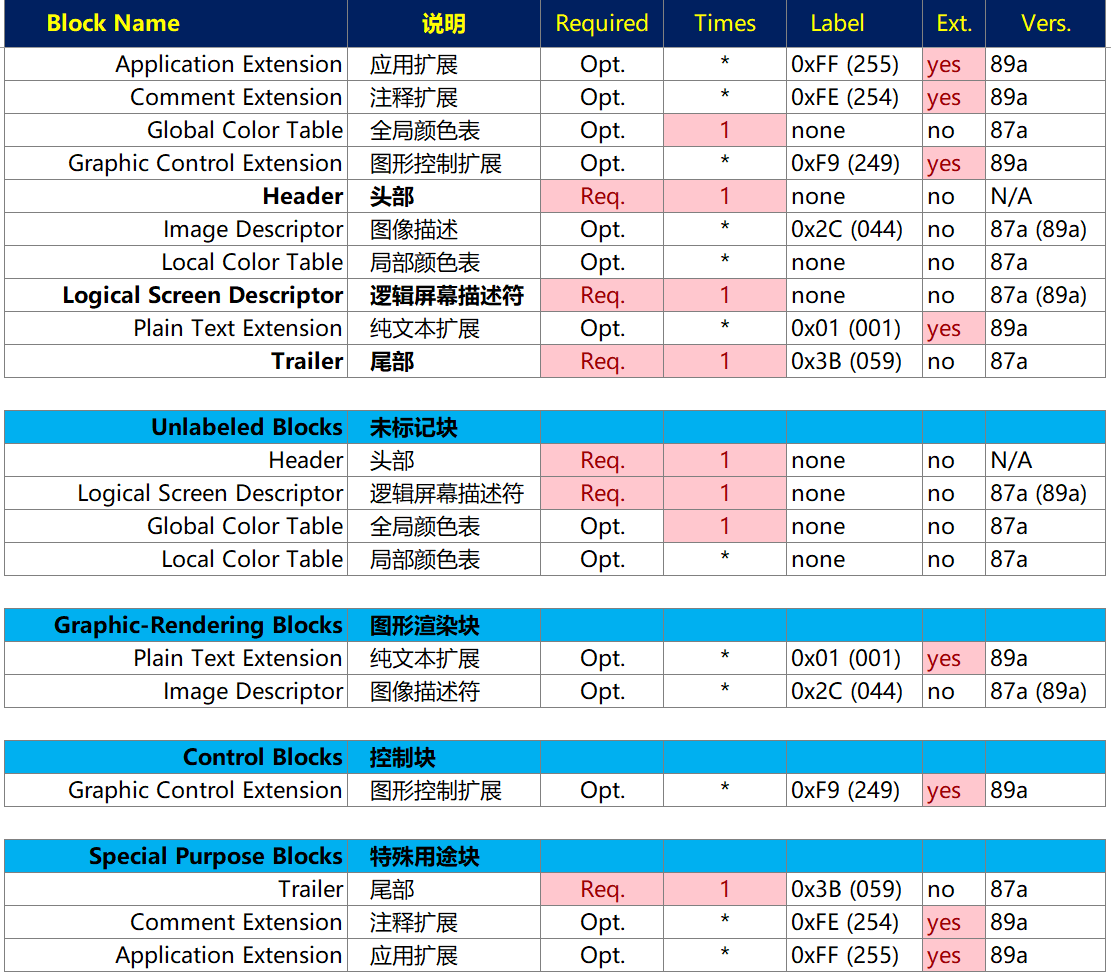Image resolution: width=1111 pixels, height=975 pixels.
Task: Click the "Vers." column header
Action: 1046,24
